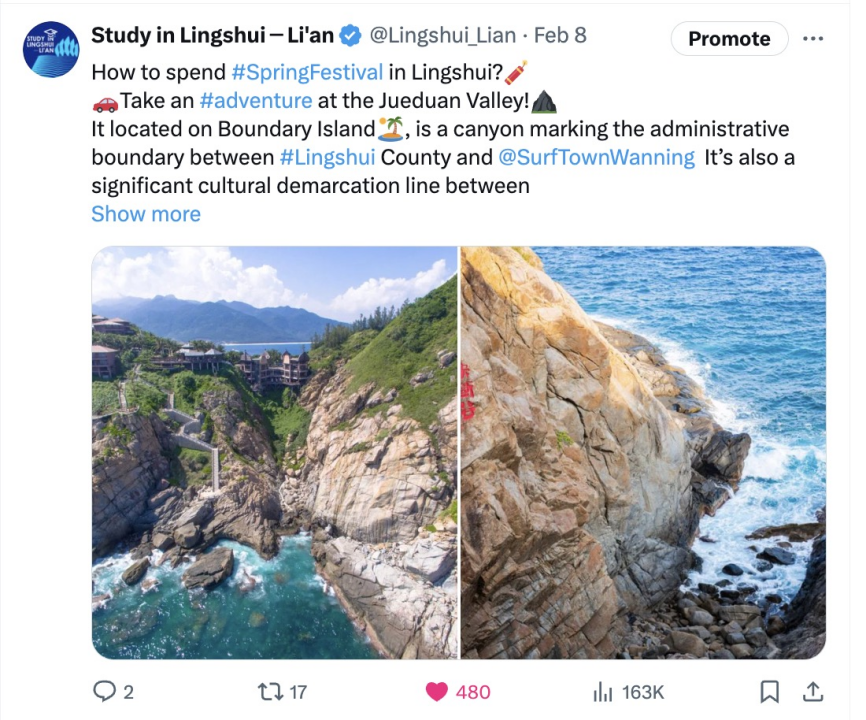Open the three-dot more options menu

pyautogui.click(x=813, y=38)
